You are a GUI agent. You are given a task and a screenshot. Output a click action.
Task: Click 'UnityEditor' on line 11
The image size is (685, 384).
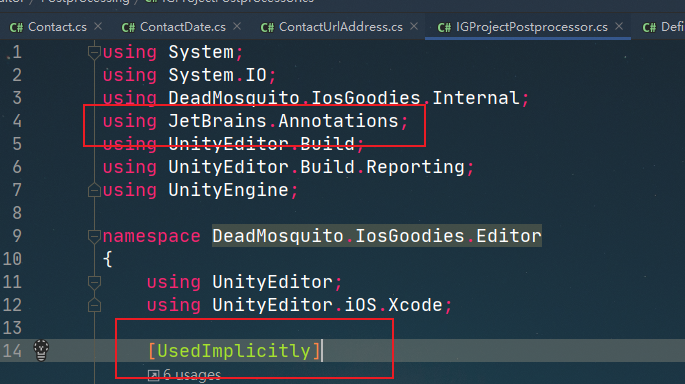[273, 282]
